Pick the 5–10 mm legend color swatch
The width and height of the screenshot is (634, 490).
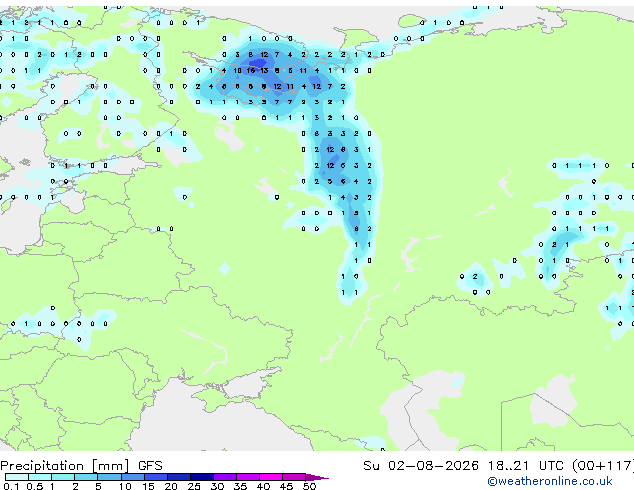pos(109,477)
